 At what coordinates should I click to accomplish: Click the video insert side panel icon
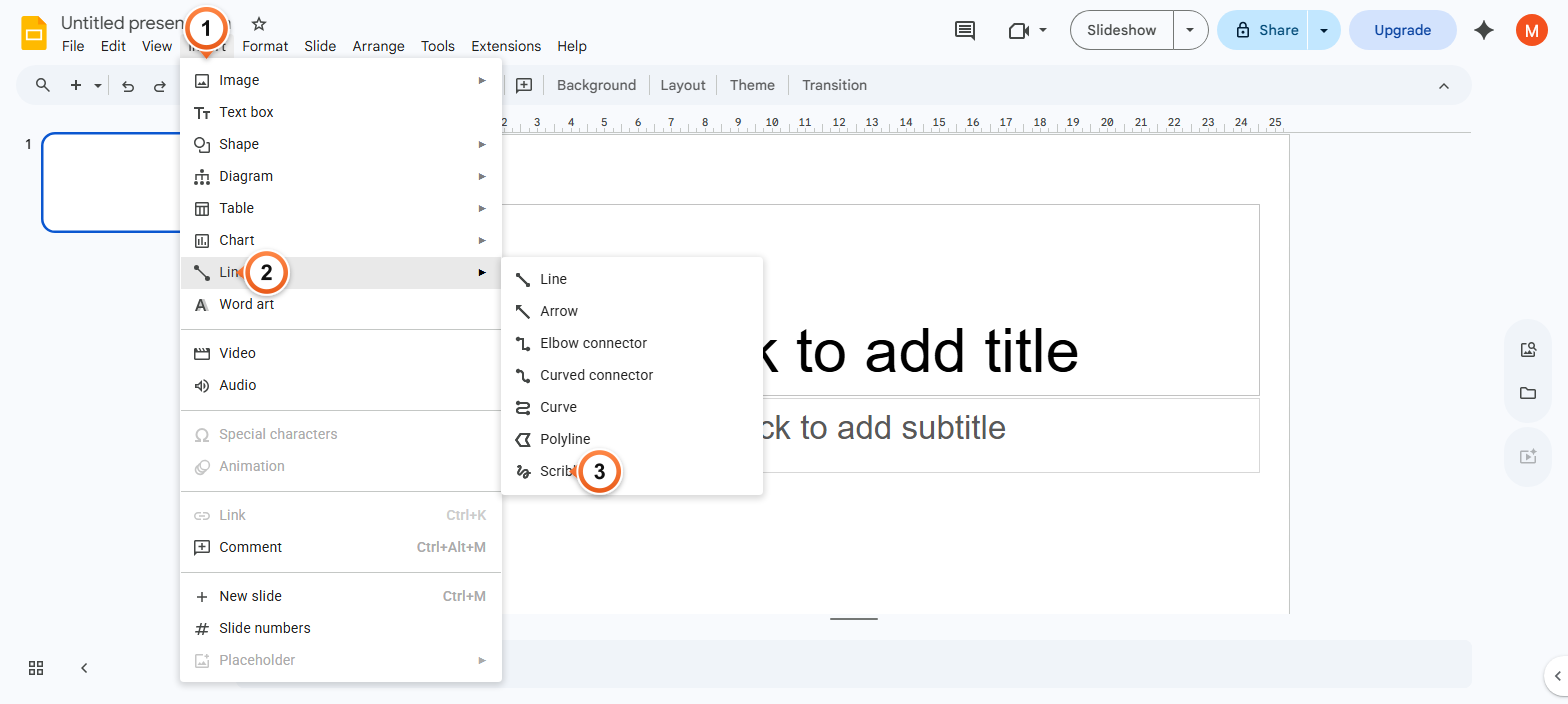click(x=1528, y=456)
